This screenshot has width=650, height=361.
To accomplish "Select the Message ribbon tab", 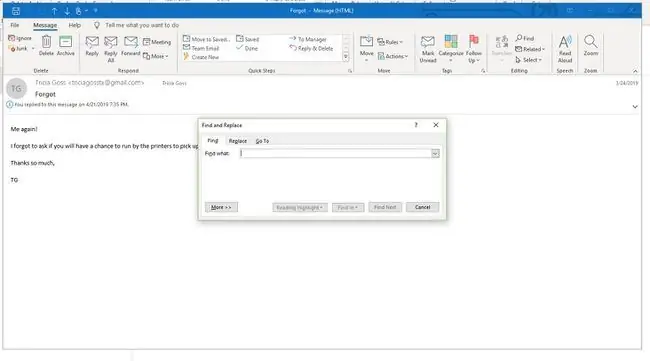I will pyautogui.click(x=45, y=25).
